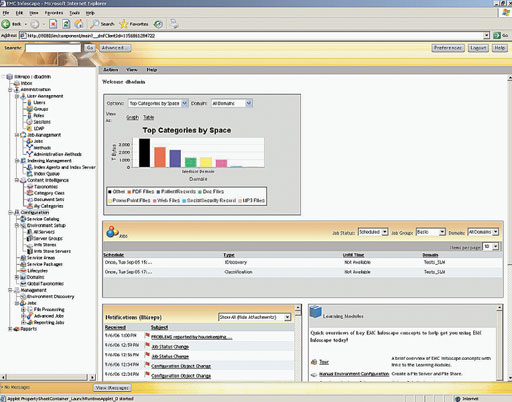Viewport: 512px width, 402px height.
Task: Open the Actions menu
Action: [x=110, y=70]
